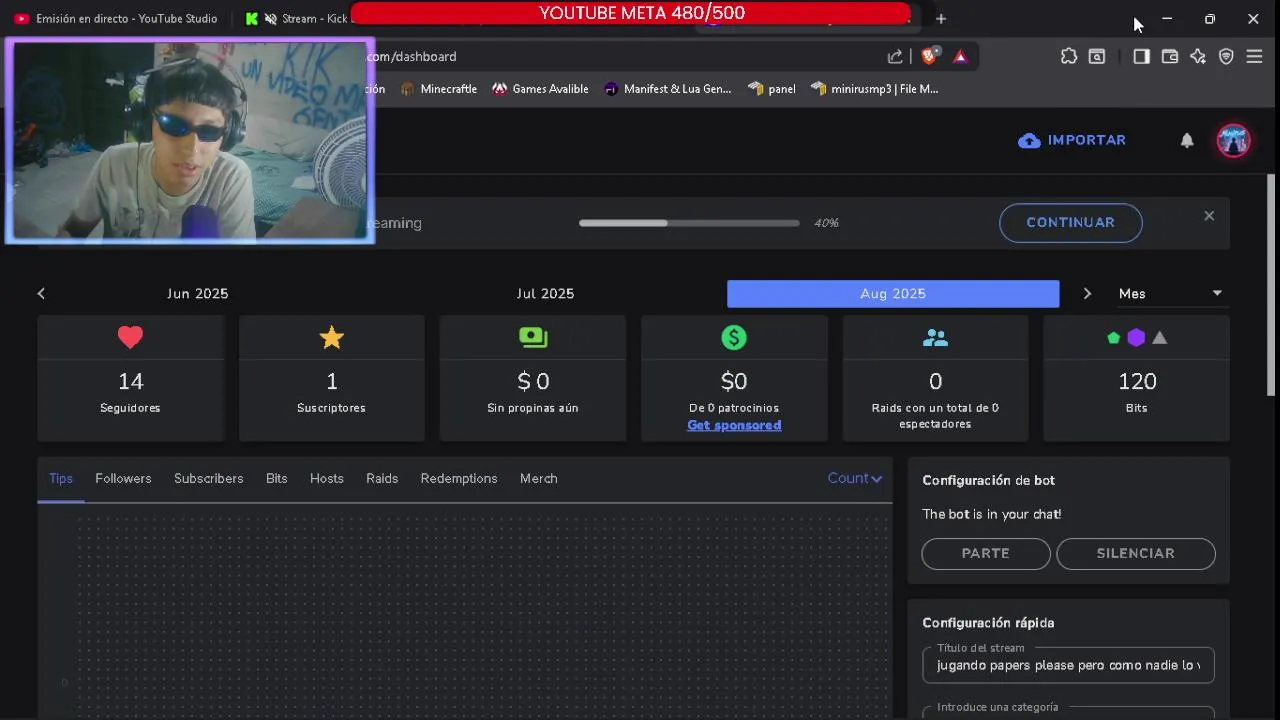Viewport: 1280px width, 720px height.
Task: Open the Leo AI sparkle icon
Action: pyautogui.click(x=1198, y=57)
